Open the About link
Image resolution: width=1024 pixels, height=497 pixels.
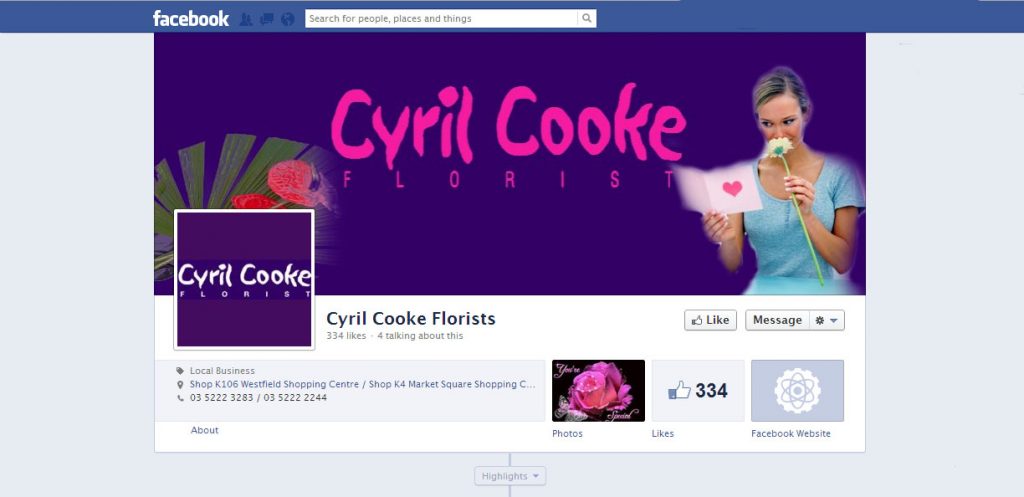204,430
